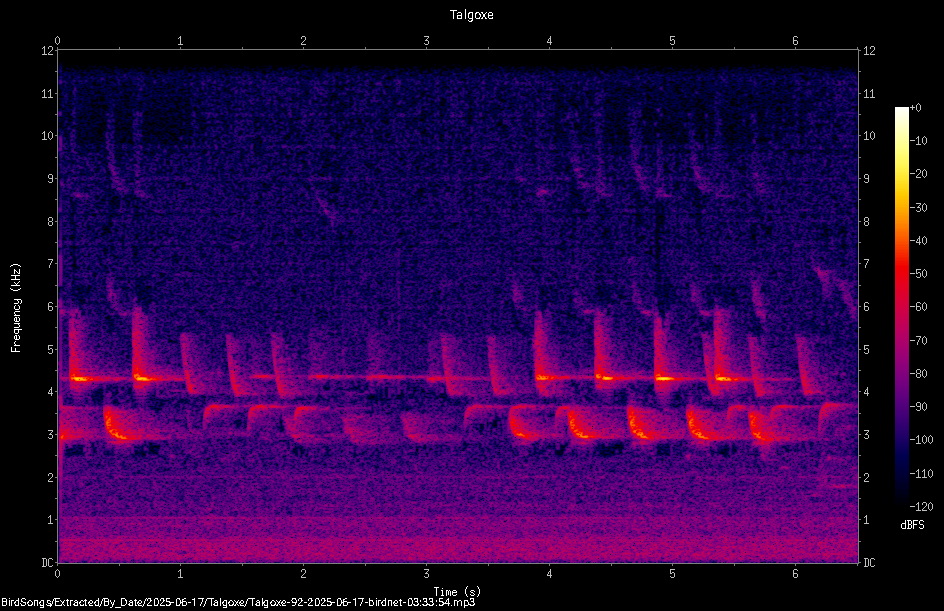Click the 9 kHz label on left axis
Image resolution: width=944 pixels, height=611 pixels.
pos(51,179)
